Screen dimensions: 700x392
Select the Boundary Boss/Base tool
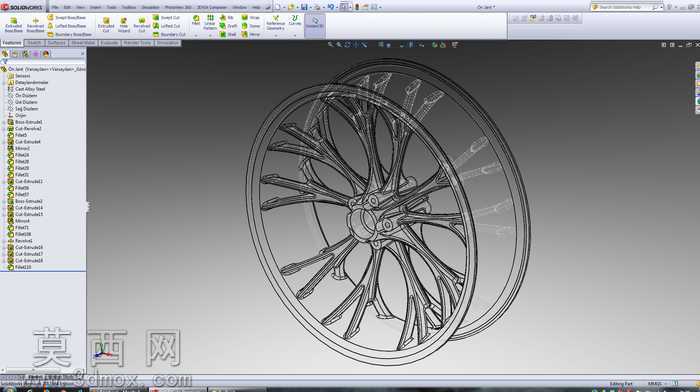click(x=69, y=34)
